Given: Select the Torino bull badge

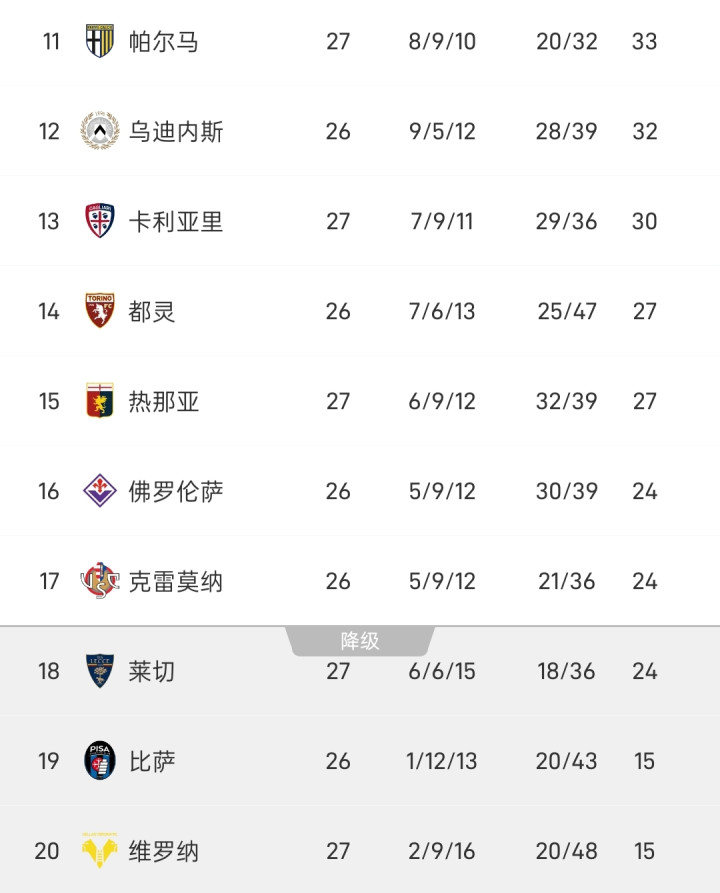Looking at the screenshot, I should tap(100, 311).
